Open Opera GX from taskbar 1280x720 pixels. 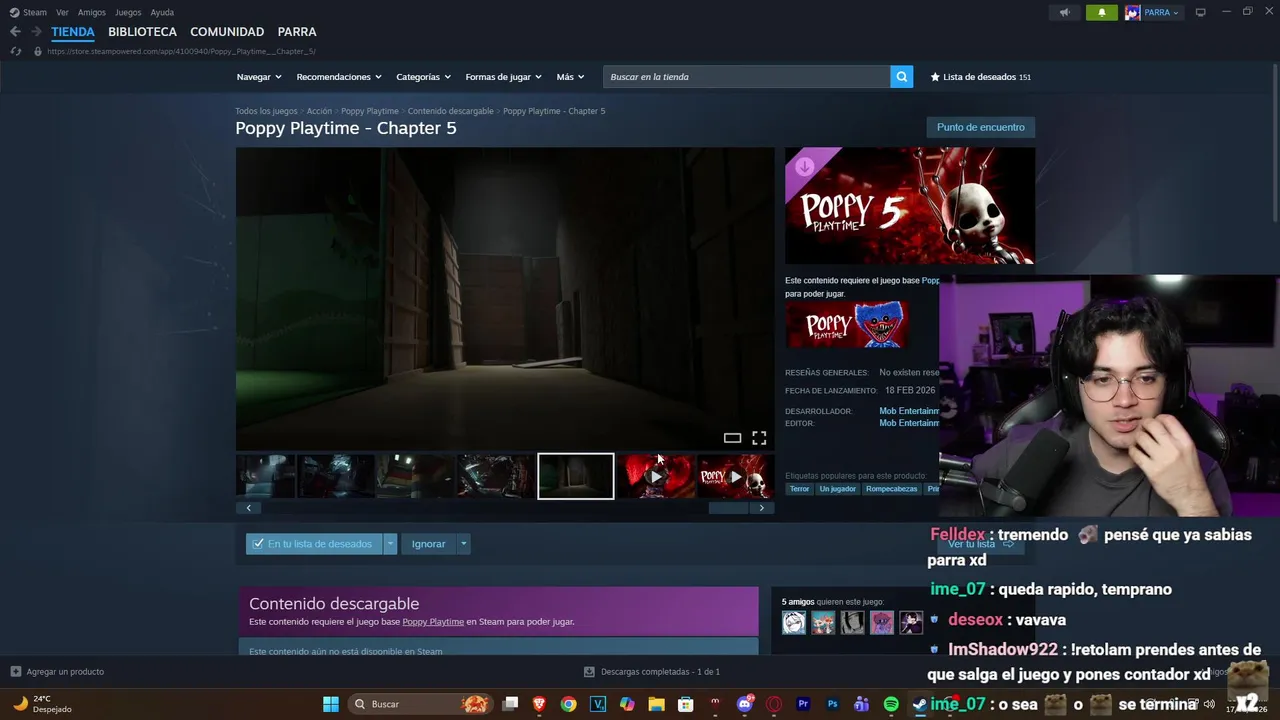coord(773,704)
